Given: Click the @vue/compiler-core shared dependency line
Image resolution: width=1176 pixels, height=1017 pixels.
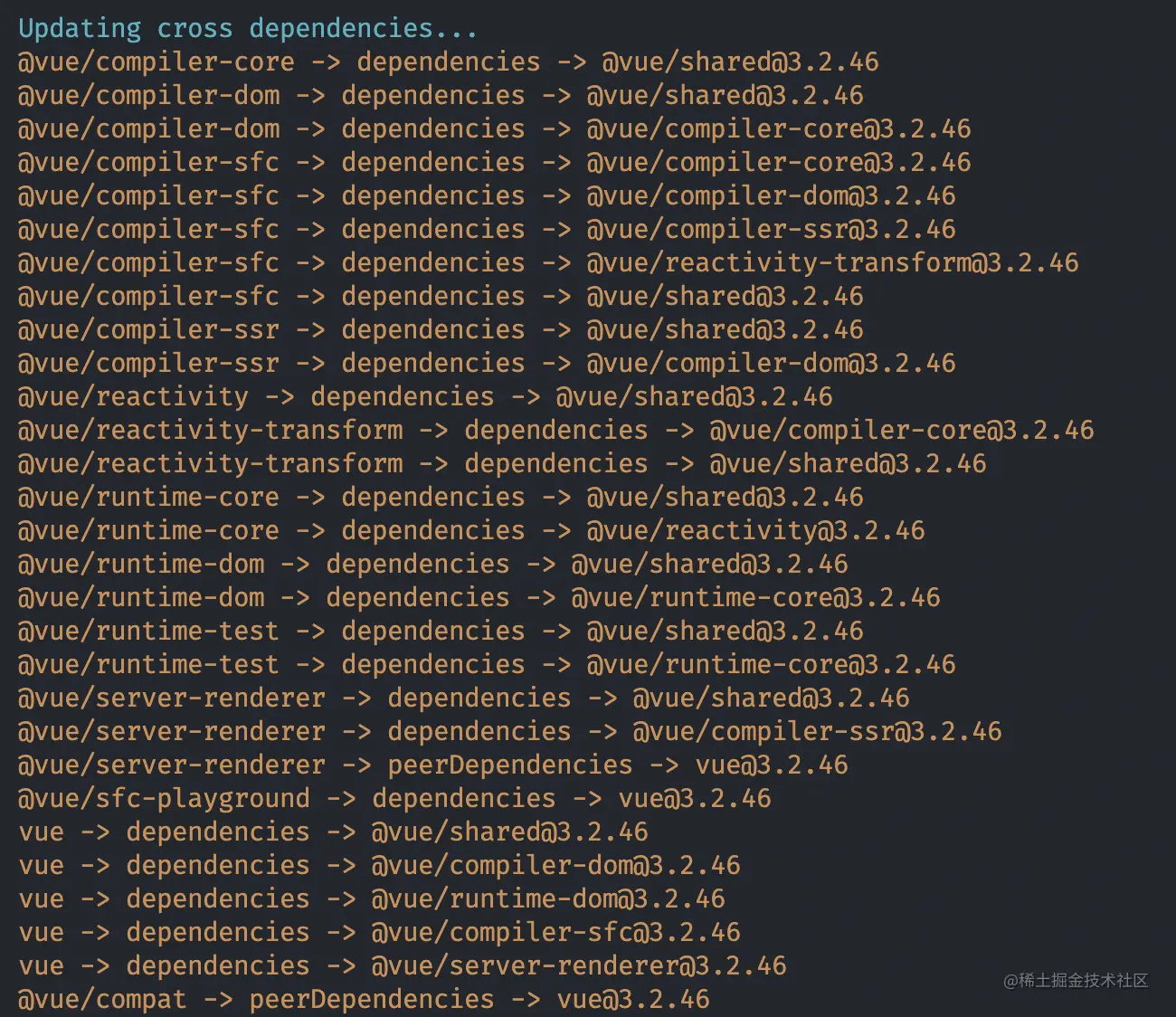Looking at the screenshot, I should (x=448, y=62).
